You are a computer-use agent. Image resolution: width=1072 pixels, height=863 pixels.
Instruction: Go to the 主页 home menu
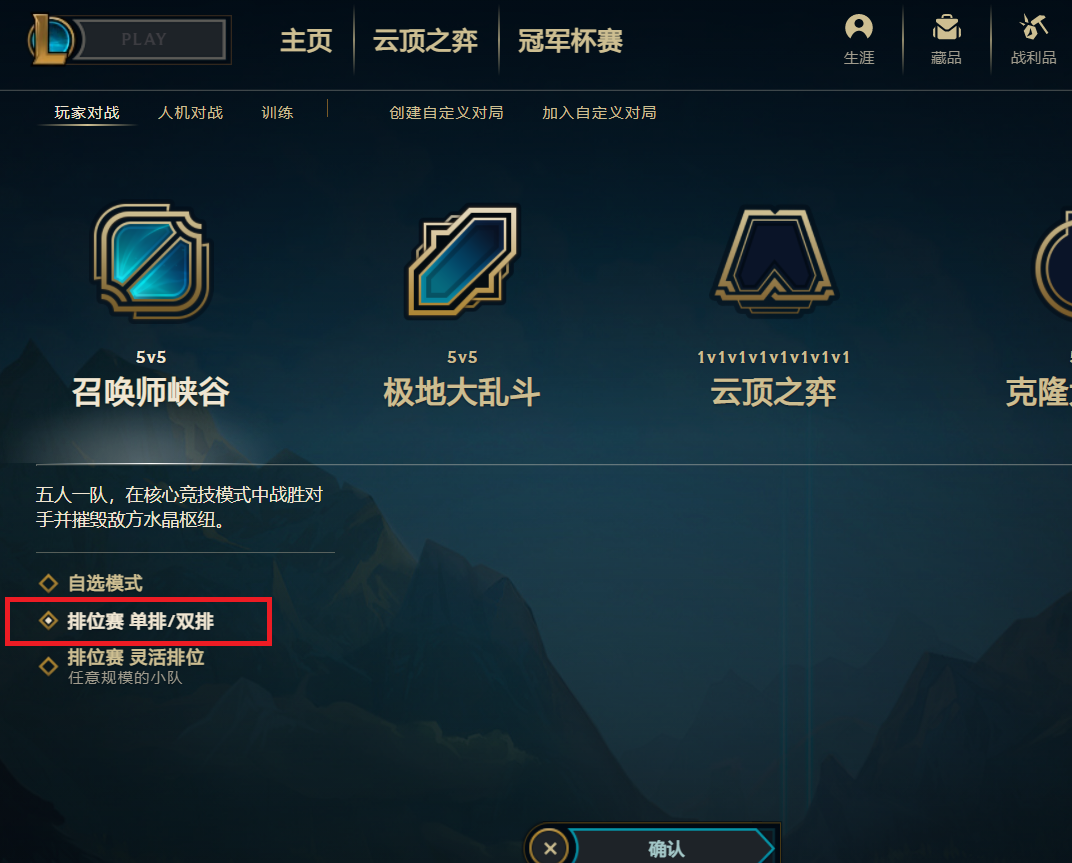click(306, 40)
